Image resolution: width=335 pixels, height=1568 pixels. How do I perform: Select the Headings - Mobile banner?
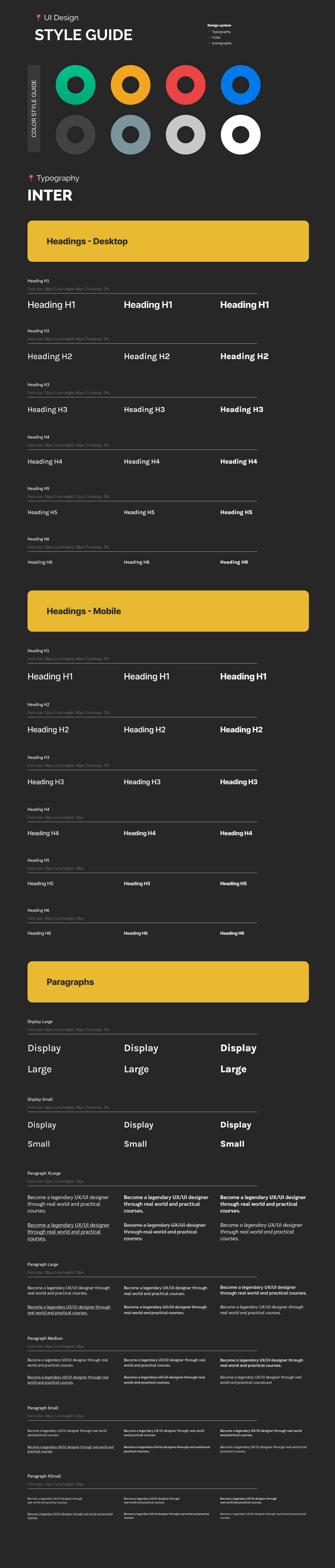pyautogui.click(x=168, y=611)
